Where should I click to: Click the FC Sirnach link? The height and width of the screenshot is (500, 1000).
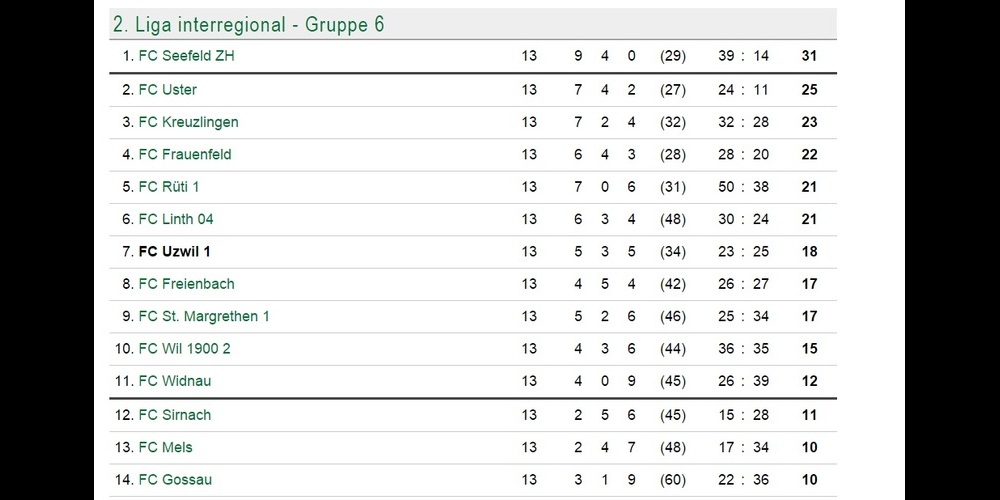tap(174, 415)
